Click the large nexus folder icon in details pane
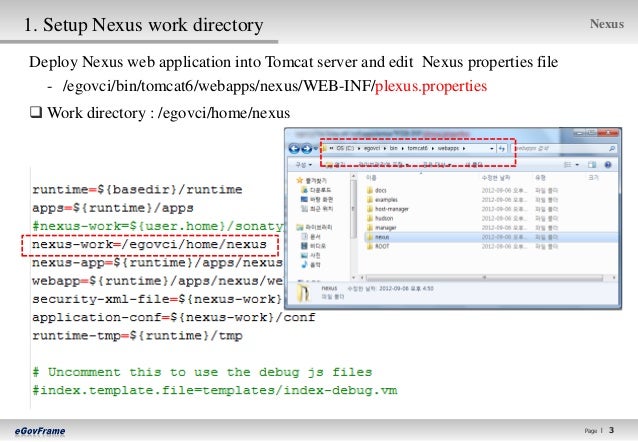Image resolution: width=638 pixels, height=442 pixels. (303, 293)
